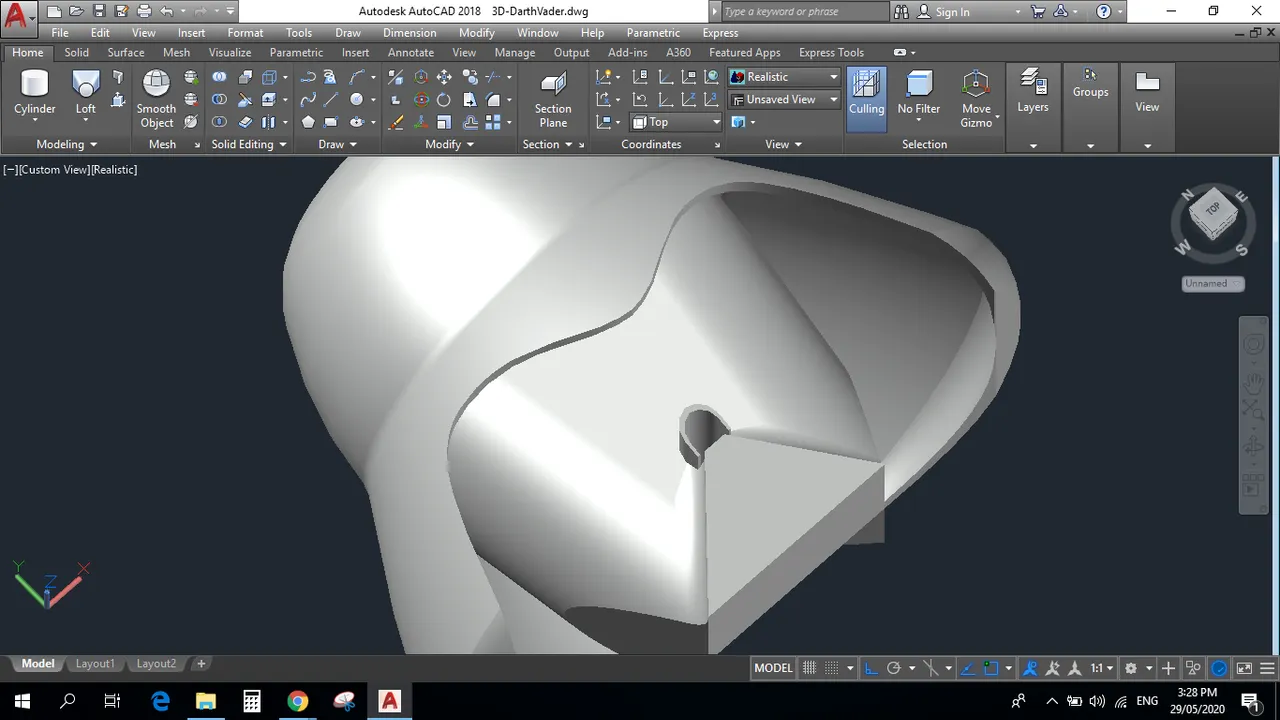Open the Top UCS dropdown
Screen dimensions: 1280x720
[676, 122]
